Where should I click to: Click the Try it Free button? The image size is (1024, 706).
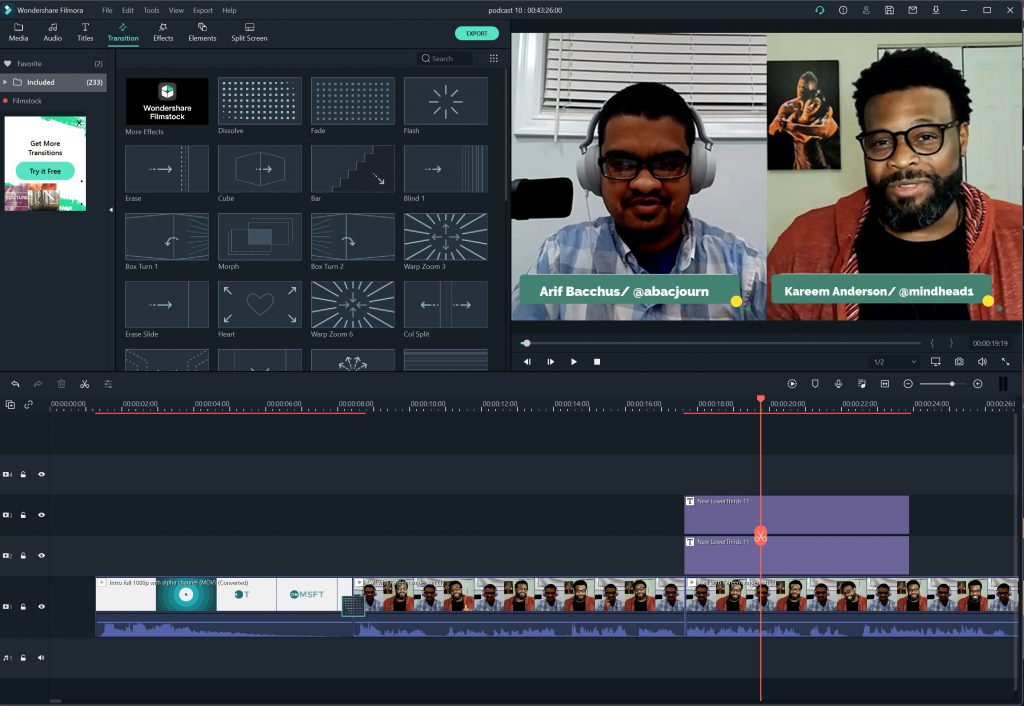(x=45, y=171)
